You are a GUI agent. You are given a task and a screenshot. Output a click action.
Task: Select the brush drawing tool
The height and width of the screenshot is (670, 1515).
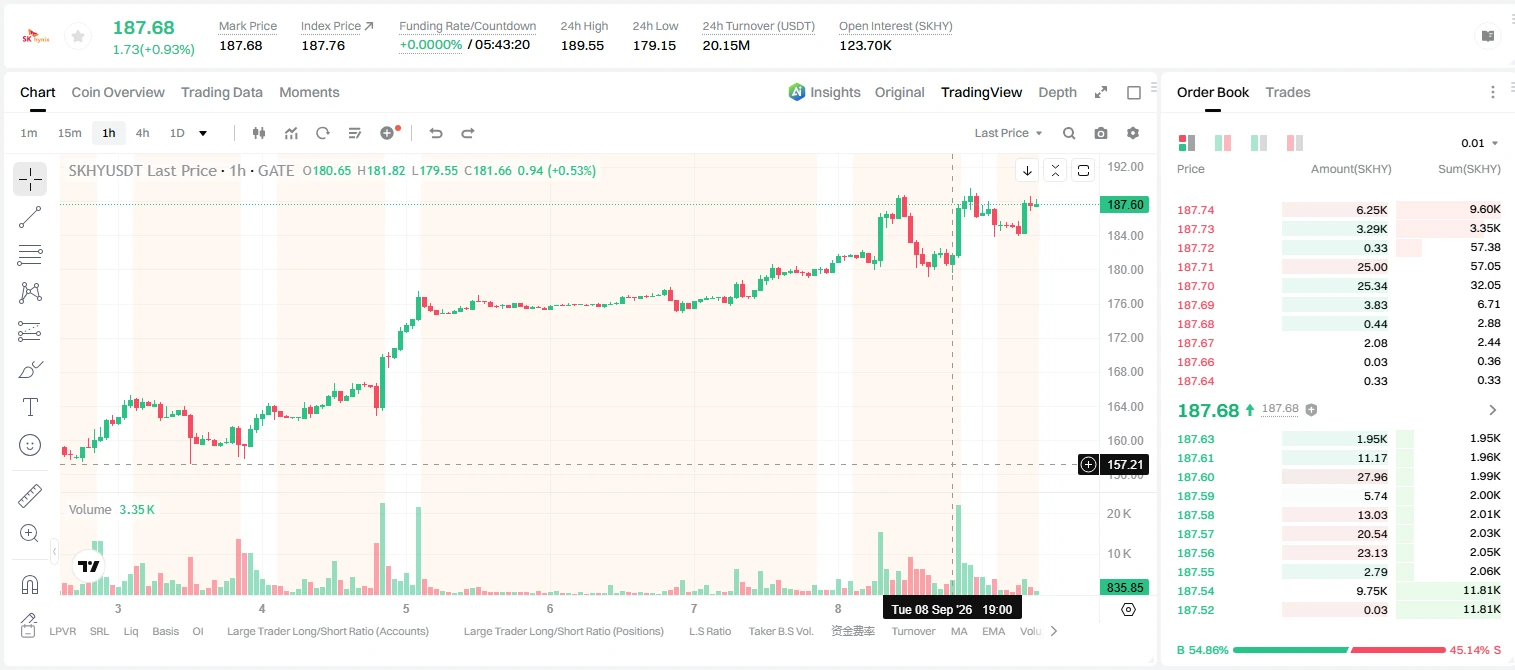tap(30, 369)
